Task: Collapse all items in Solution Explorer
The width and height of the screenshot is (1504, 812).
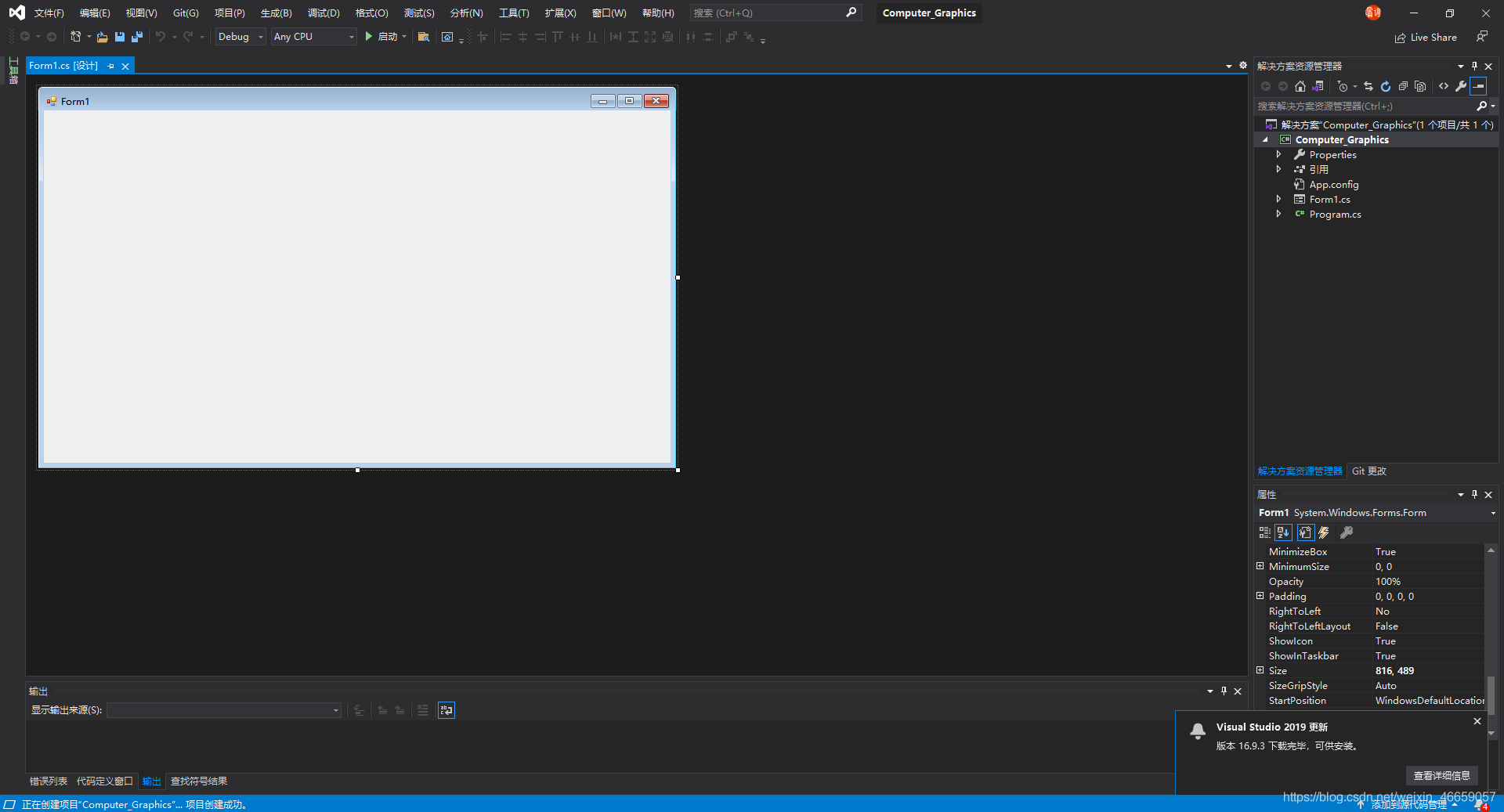Action: click(x=1403, y=86)
